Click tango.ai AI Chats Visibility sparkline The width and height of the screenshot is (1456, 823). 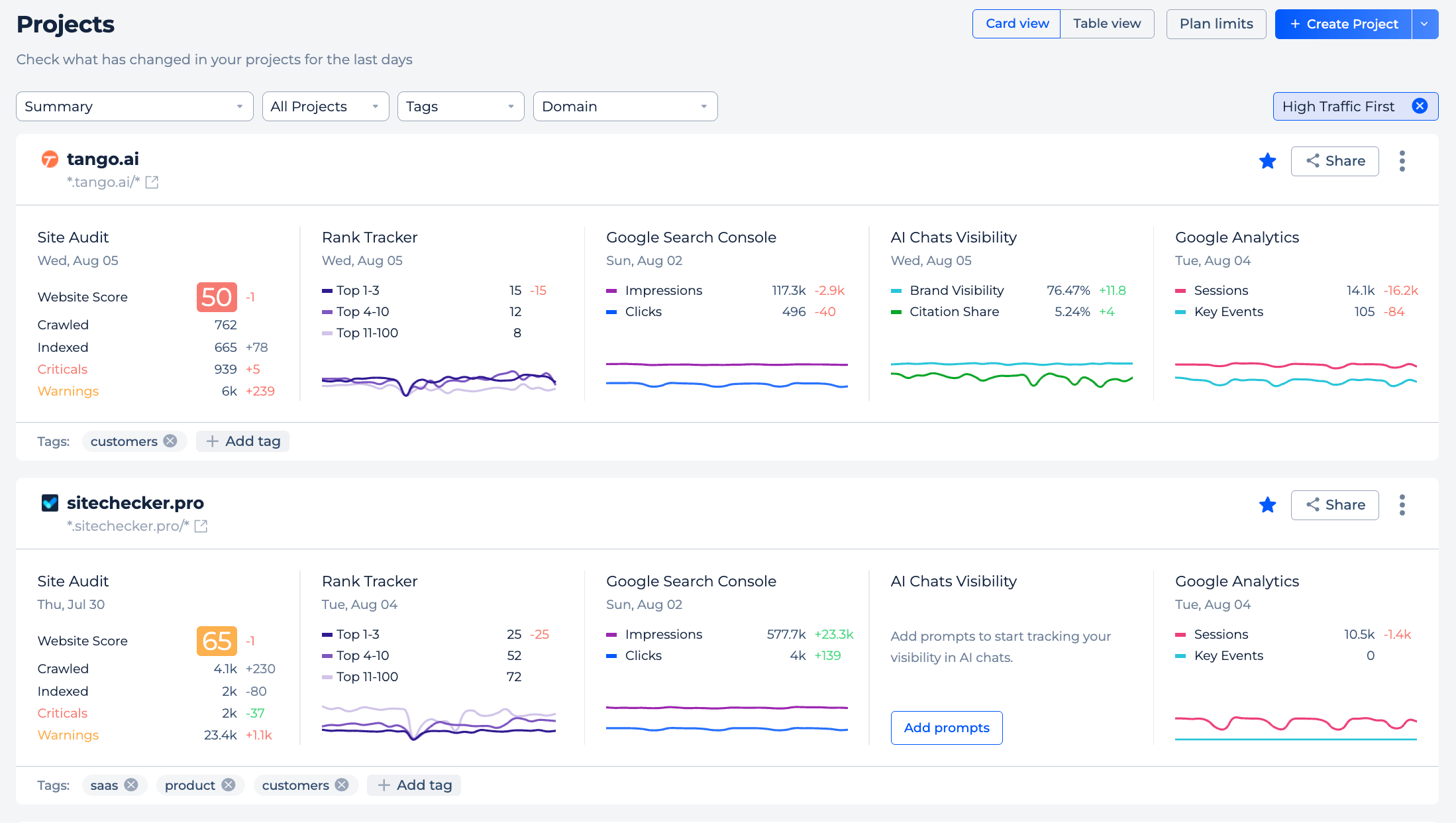pyautogui.click(x=1012, y=374)
